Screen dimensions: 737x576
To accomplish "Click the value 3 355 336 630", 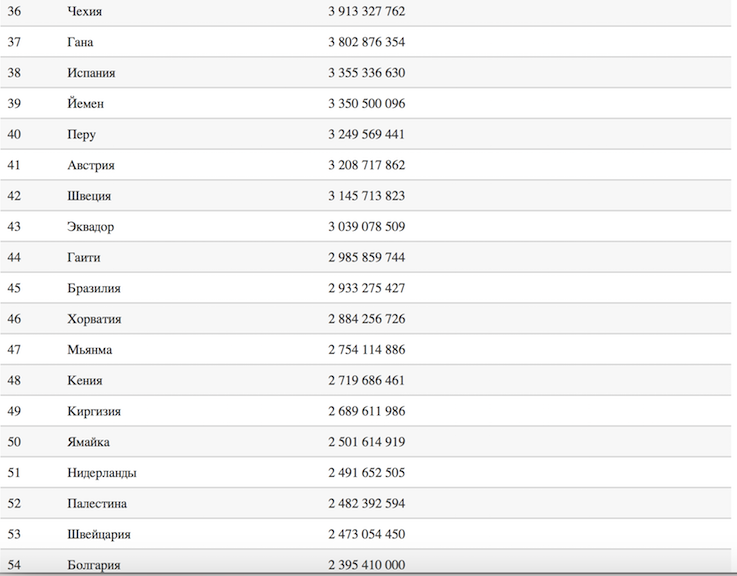I will (x=365, y=73).
